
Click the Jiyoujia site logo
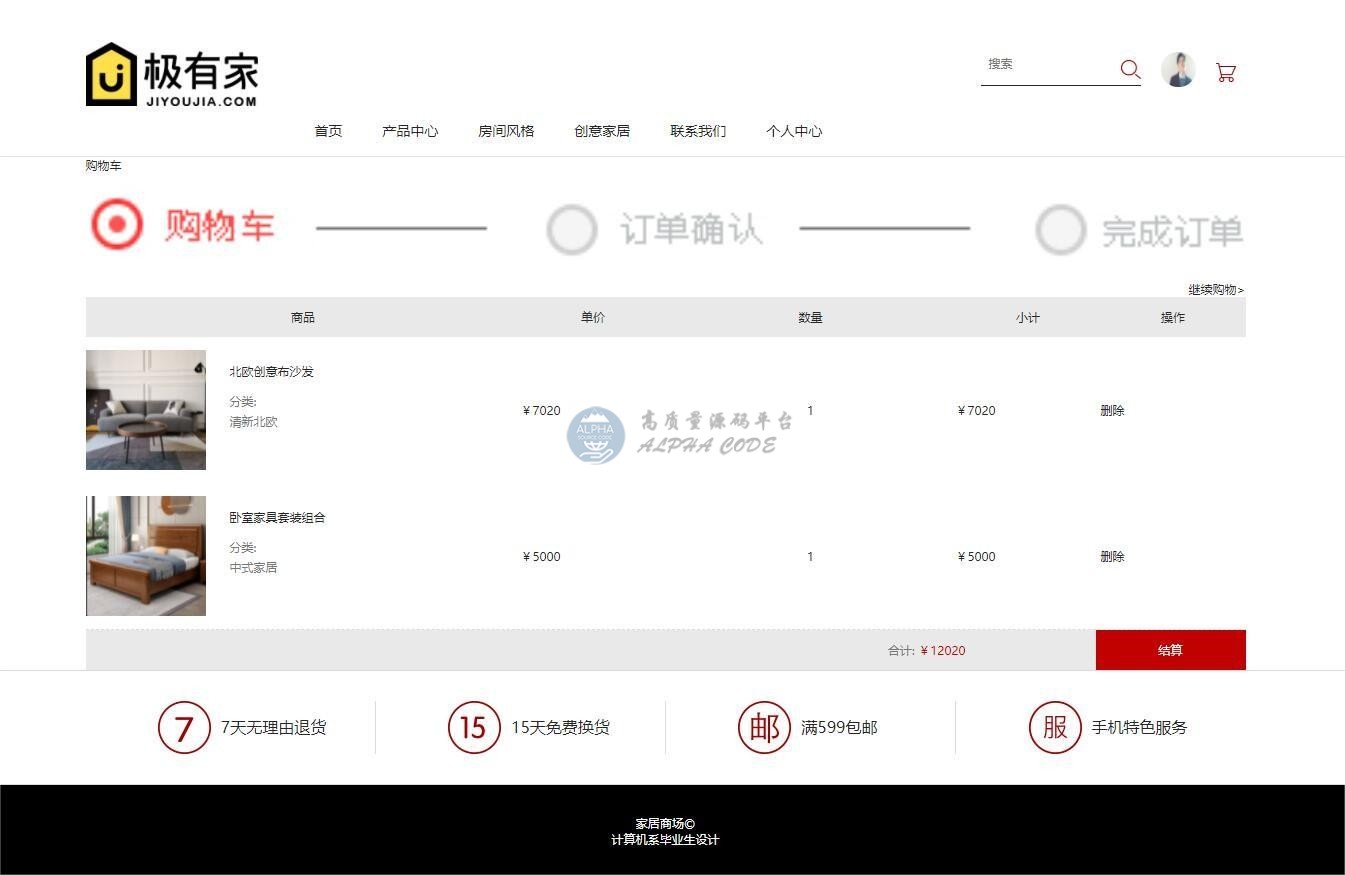point(172,74)
